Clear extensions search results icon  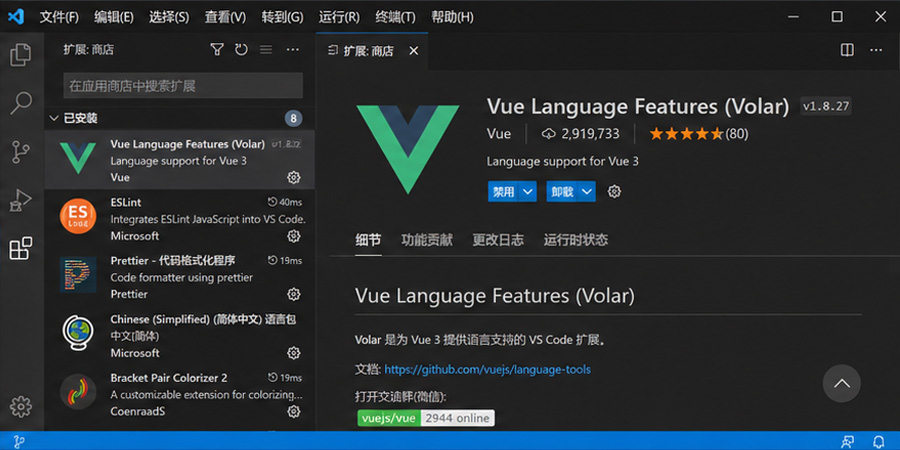pyautogui.click(x=266, y=50)
